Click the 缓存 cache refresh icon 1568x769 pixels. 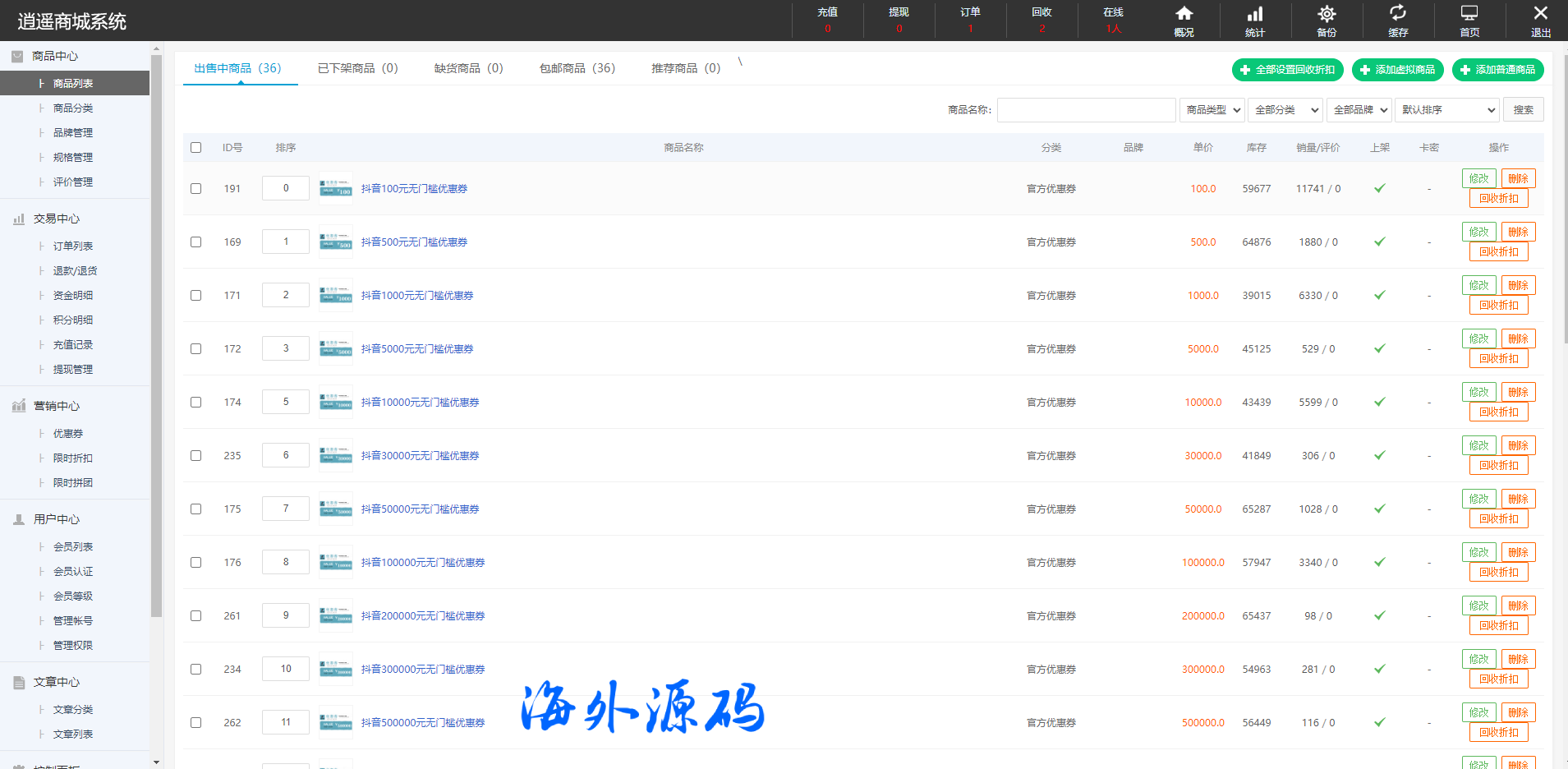click(x=1398, y=14)
